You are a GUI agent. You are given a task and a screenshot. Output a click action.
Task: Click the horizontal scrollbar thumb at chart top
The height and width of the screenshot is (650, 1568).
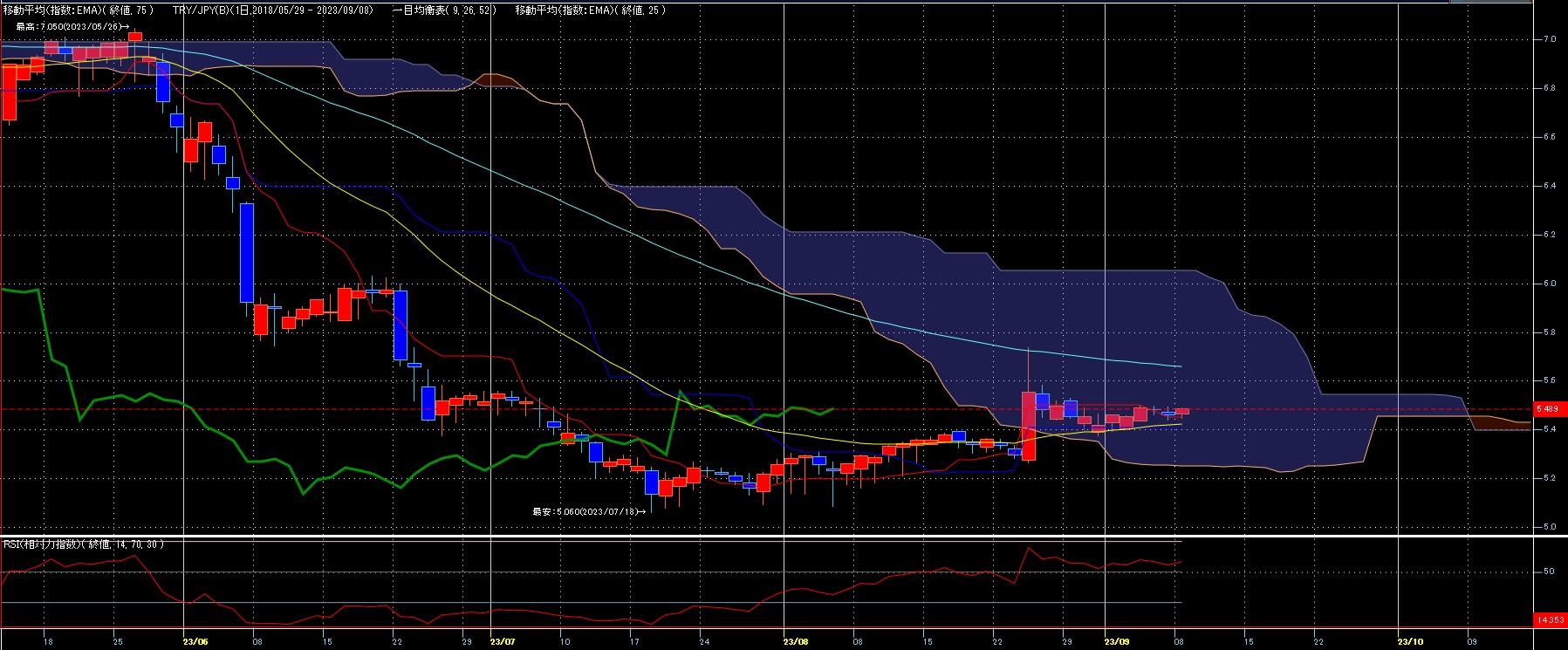click(x=1489, y=2)
